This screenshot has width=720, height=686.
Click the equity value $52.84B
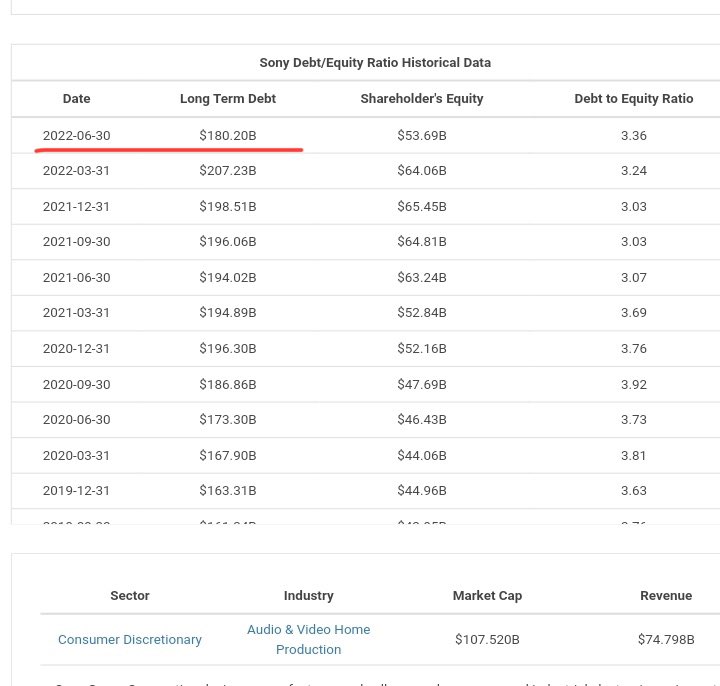point(422,313)
